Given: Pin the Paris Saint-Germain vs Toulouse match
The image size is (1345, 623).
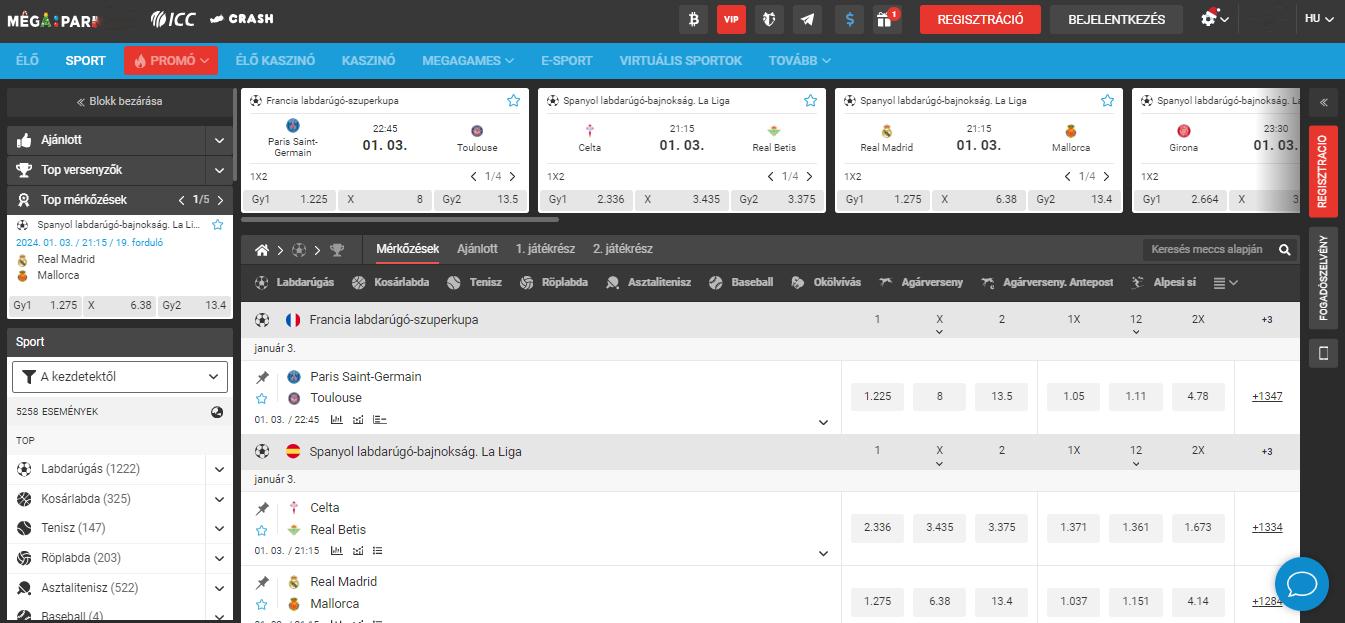Looking at the screenshot, I should 262,377.
